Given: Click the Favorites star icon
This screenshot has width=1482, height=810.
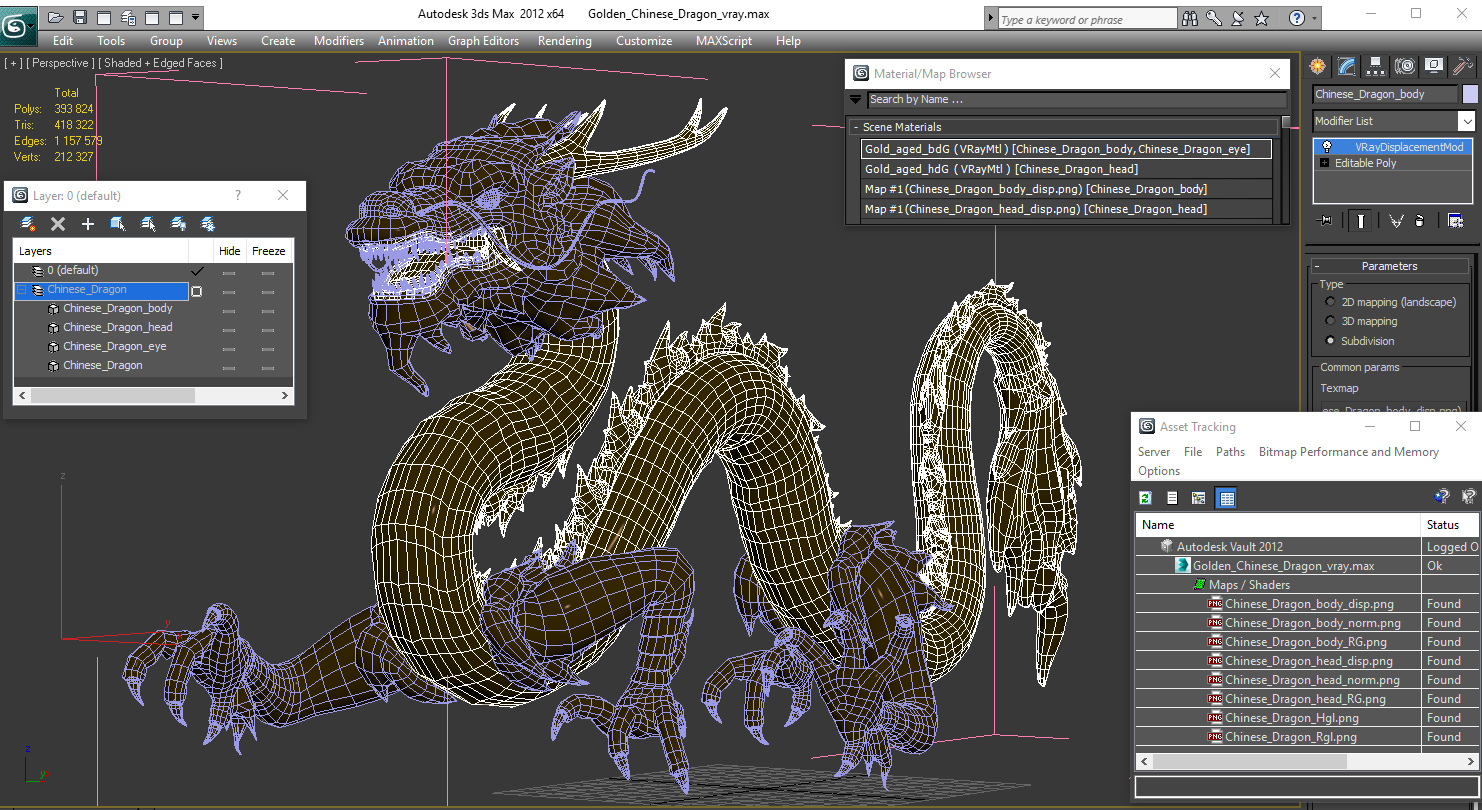Looking at the screenshot, I should (1262, 18).
